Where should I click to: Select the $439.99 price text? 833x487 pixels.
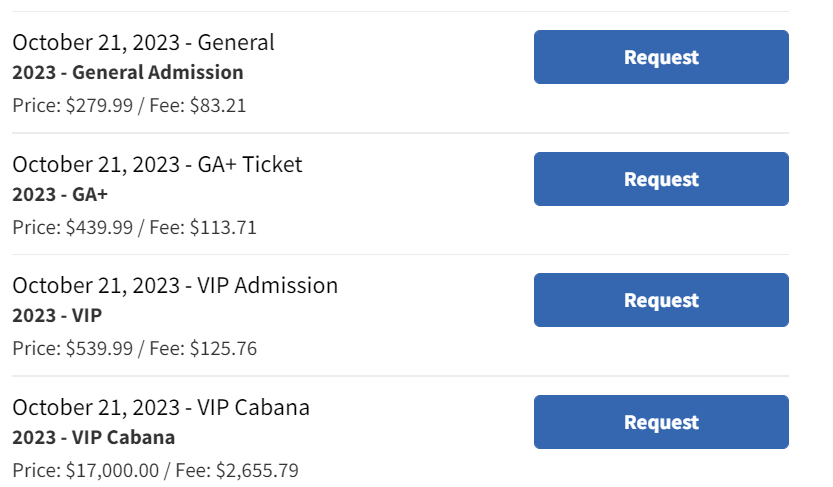pos(99,227)
